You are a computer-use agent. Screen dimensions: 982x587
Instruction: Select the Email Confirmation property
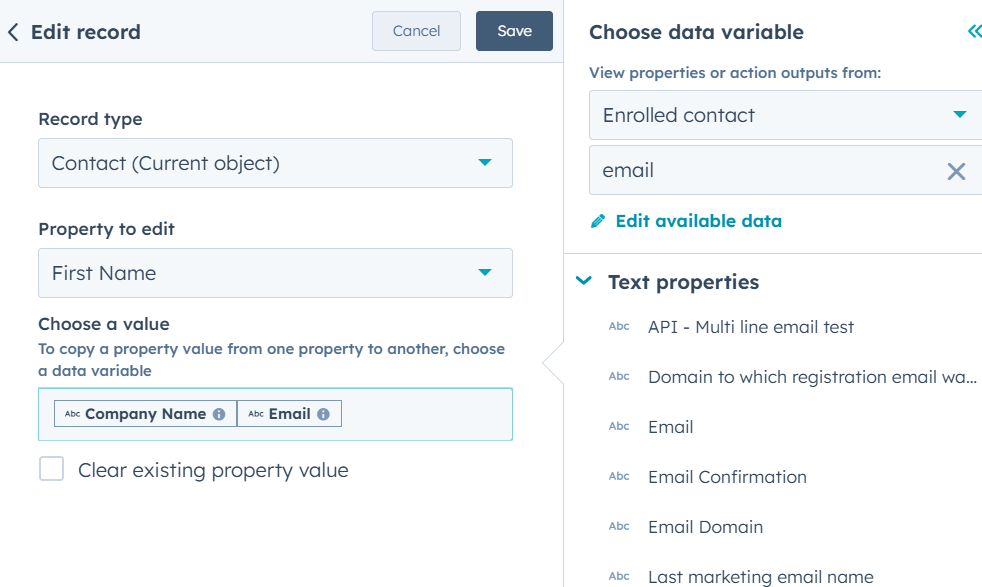(x=727, y=477)
